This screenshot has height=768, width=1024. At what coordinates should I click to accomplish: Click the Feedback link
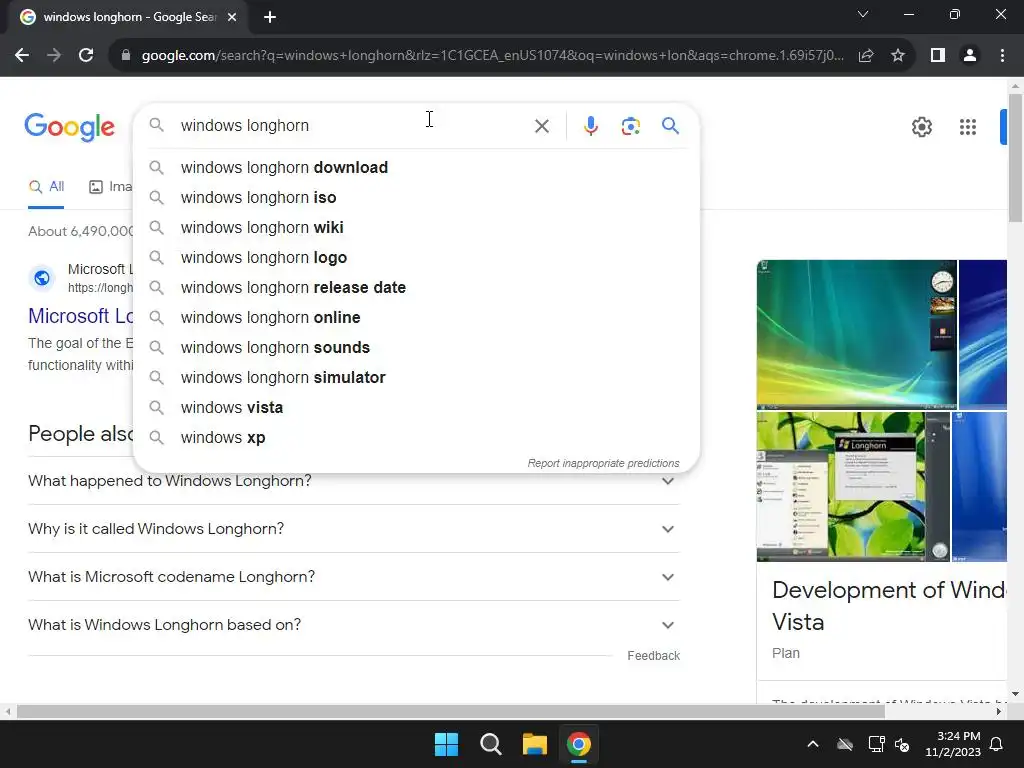click(653, 656)
